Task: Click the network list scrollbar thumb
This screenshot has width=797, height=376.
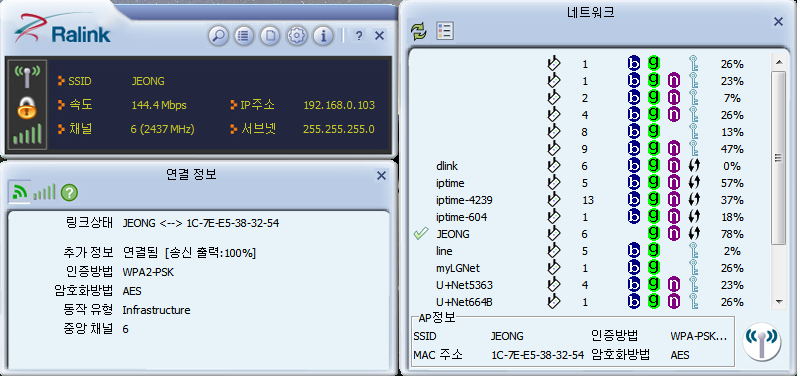Action: tap(778, 158)
